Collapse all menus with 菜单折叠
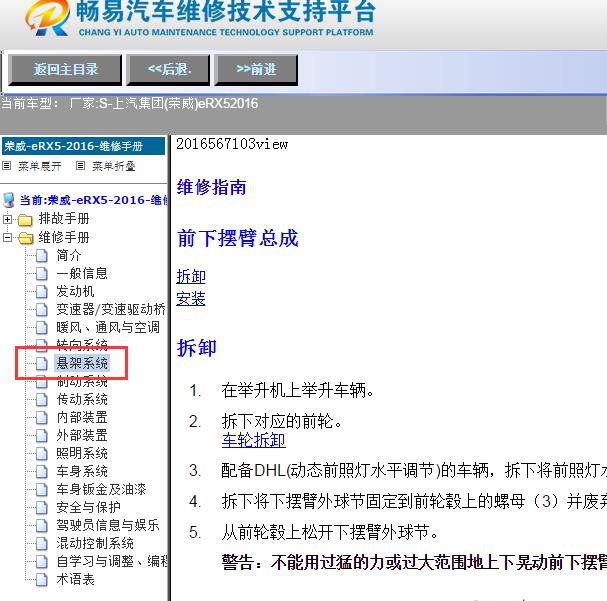The image size is (607, 601). pyautogui.click(x=114, y=166)
